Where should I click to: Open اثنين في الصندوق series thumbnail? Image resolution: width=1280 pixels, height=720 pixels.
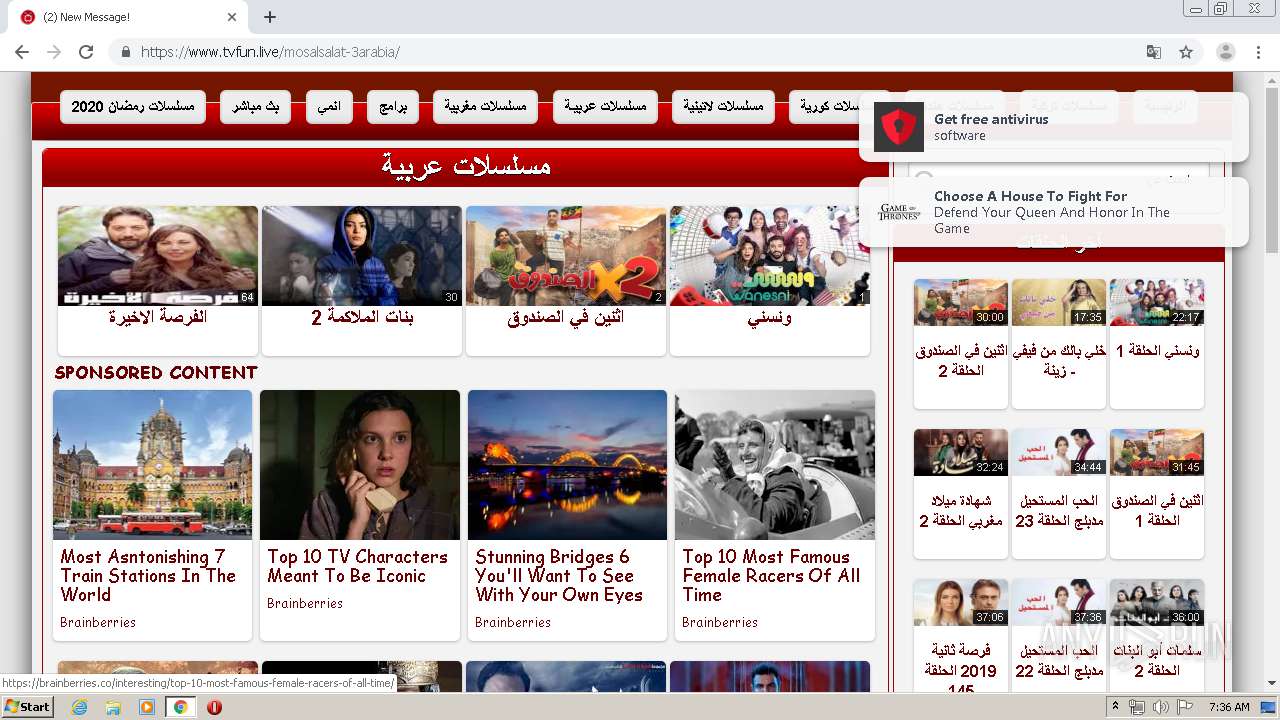[x=566, y=256]
